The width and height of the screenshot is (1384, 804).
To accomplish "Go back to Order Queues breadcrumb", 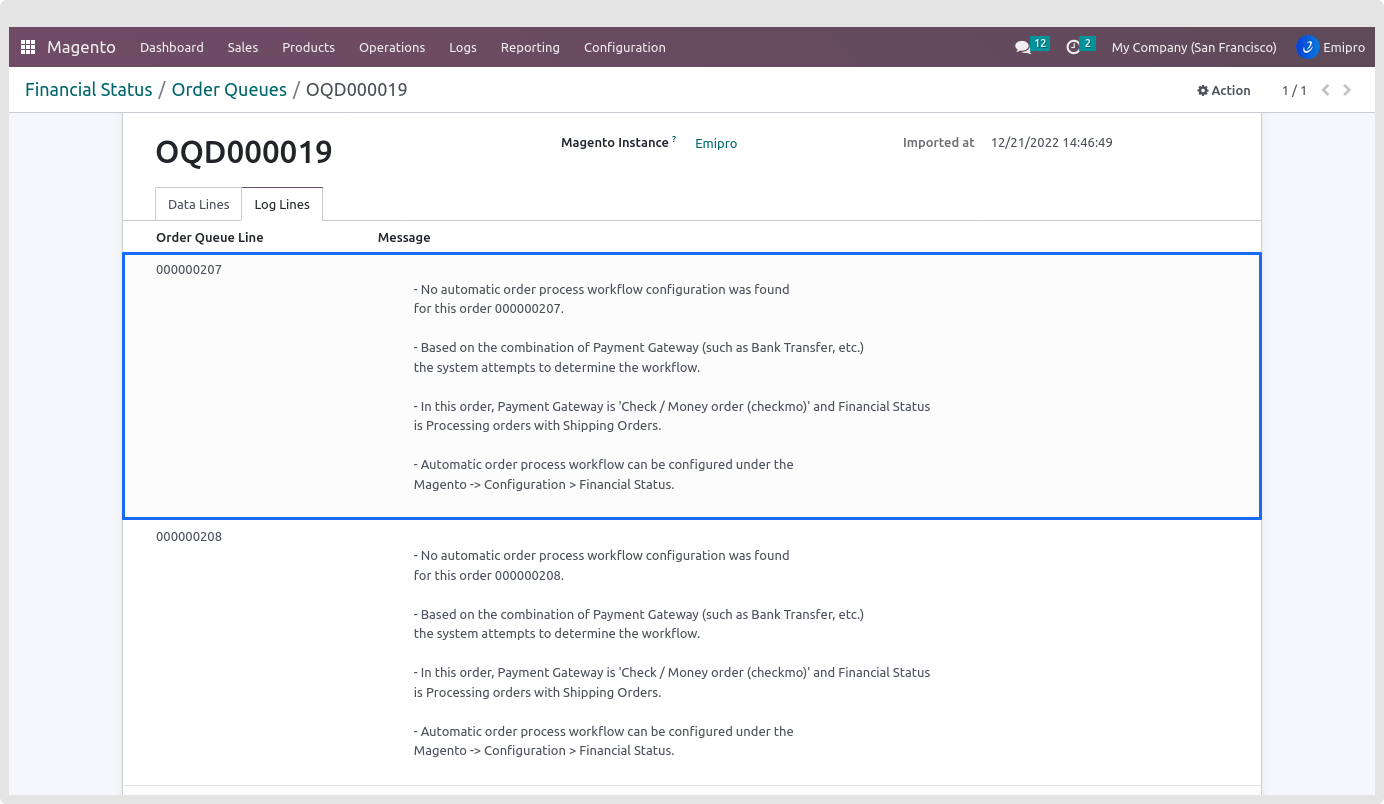I will (x=229, y=90).
